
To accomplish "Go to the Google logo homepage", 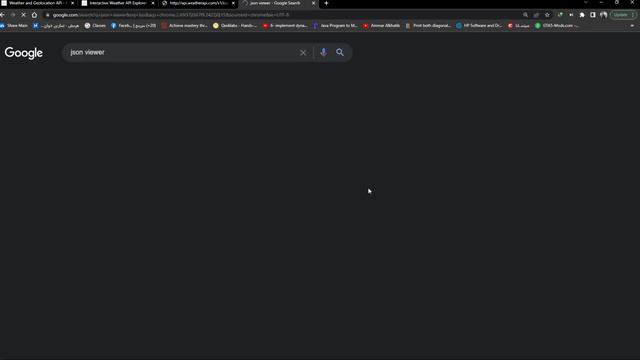I will coord(24,53).
